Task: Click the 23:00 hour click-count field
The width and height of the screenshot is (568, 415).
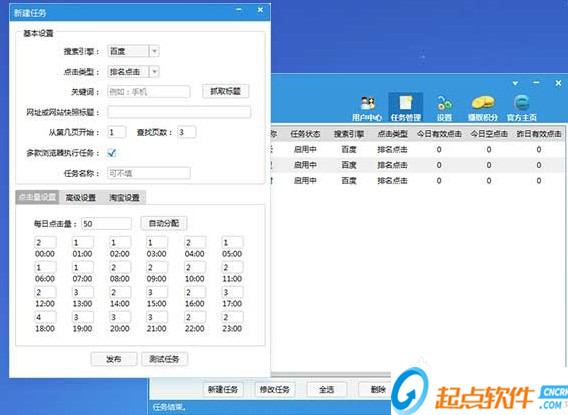Action: [232, 317]
